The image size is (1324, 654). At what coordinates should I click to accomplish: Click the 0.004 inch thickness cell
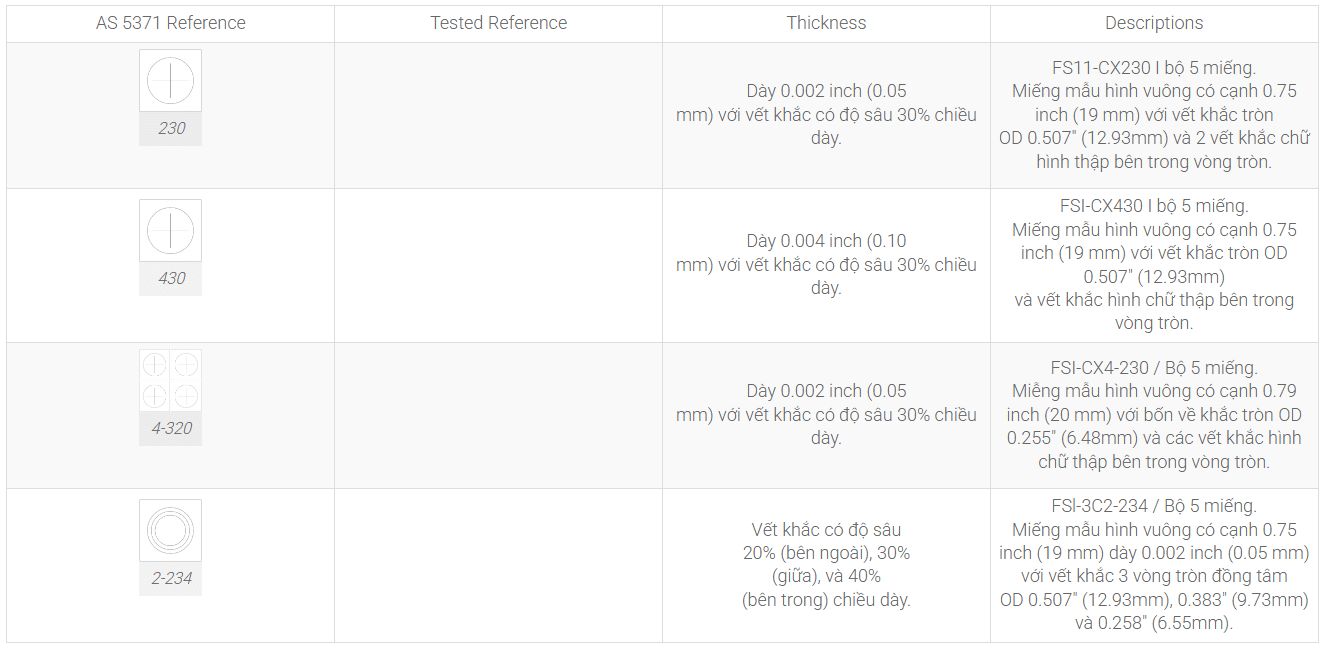827,265
